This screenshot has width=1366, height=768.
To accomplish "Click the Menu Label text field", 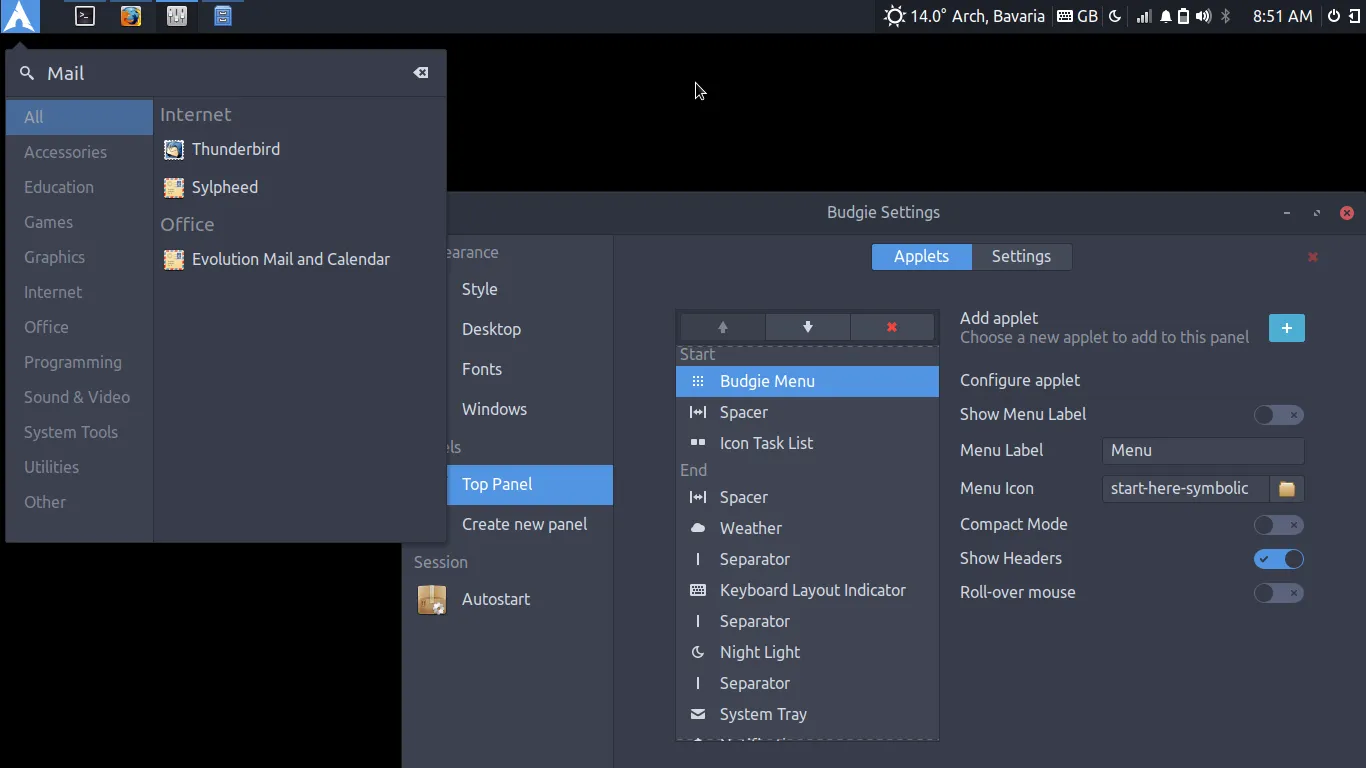I will 1202,451.
